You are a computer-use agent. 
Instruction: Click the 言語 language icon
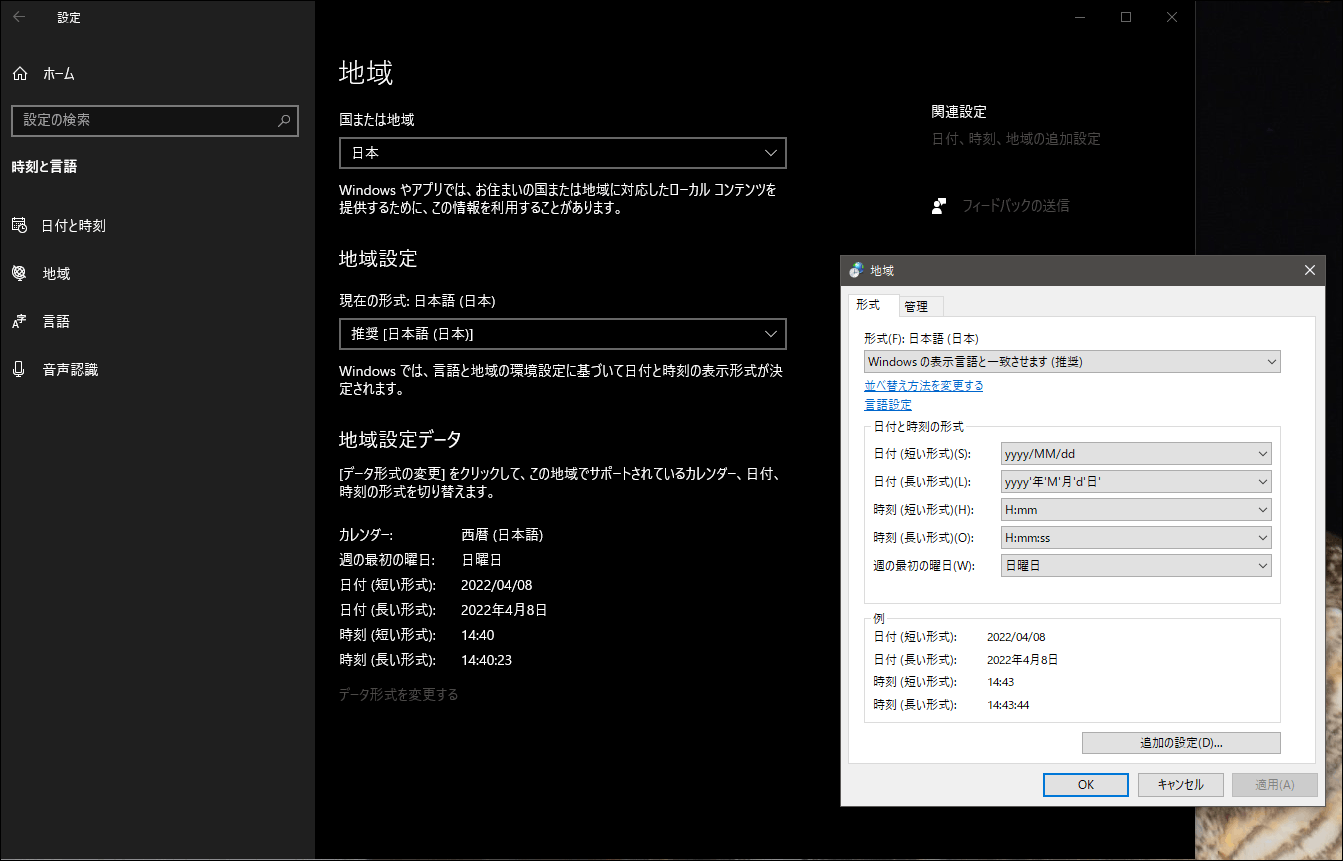19,322
